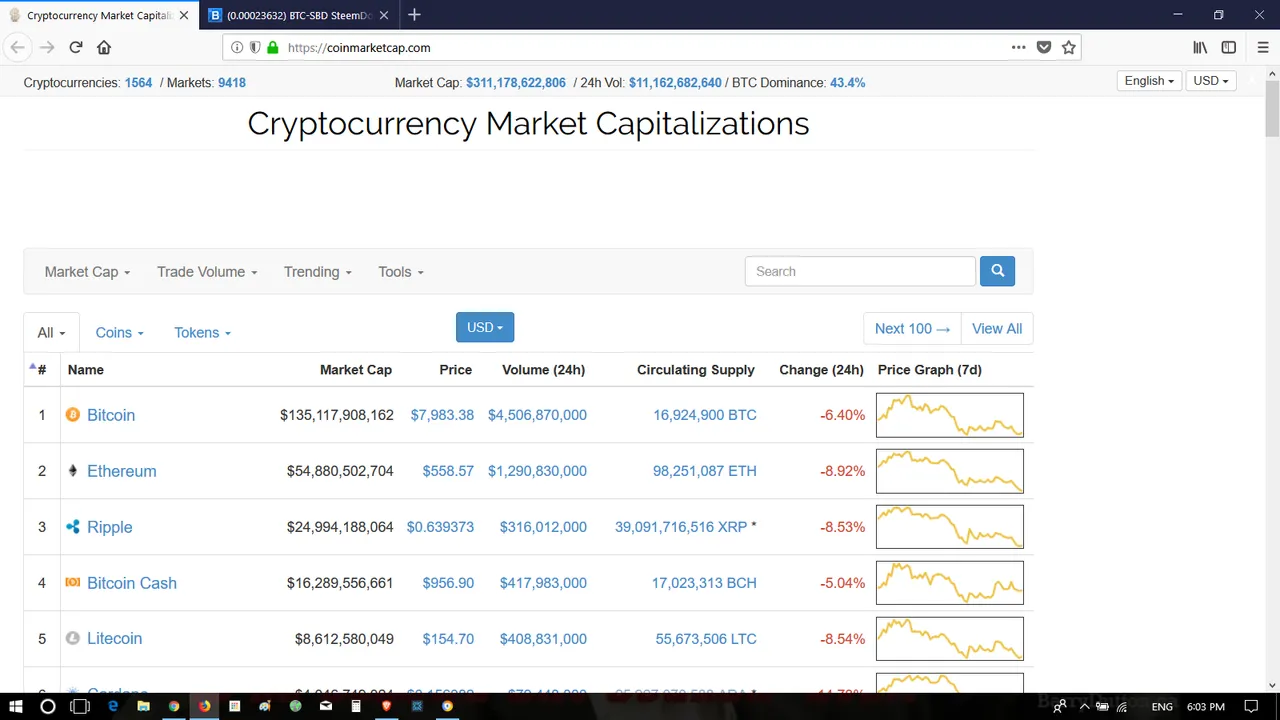Show the browser sidebar
The height and width of the screenshot is (720, 1280).
pos(1229,47)
